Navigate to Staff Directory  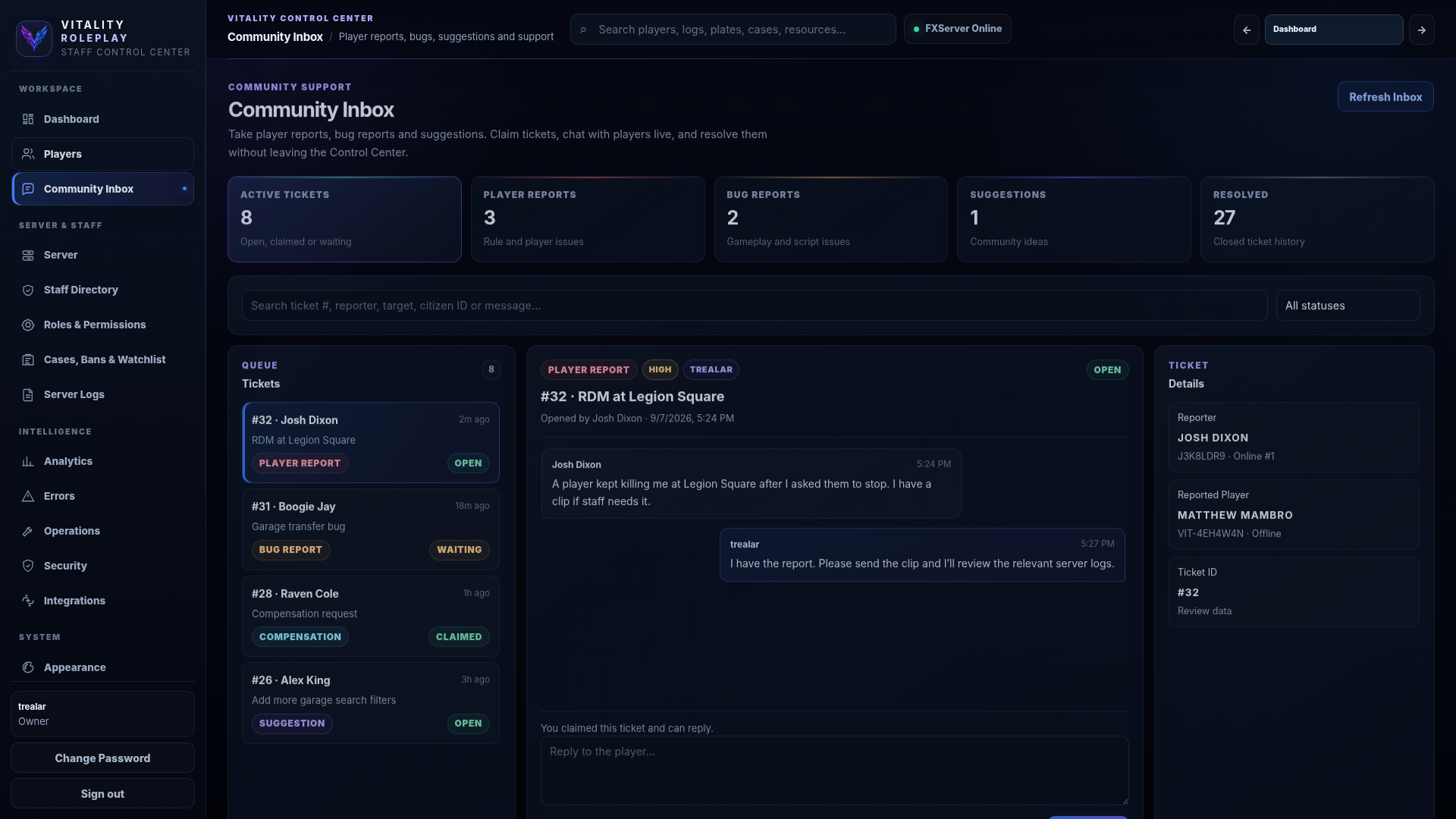click(x=102, y=290)
